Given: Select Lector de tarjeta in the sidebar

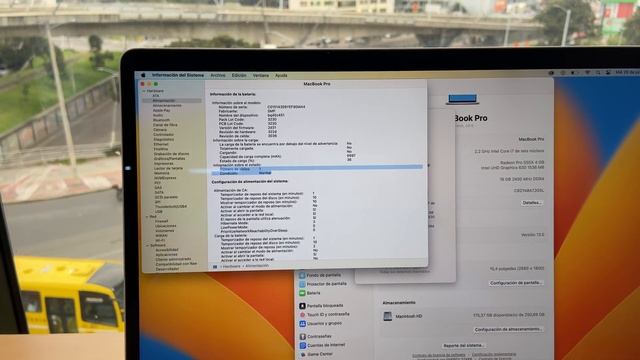Looking at the screenshot, I should click(x=168, y=168).
